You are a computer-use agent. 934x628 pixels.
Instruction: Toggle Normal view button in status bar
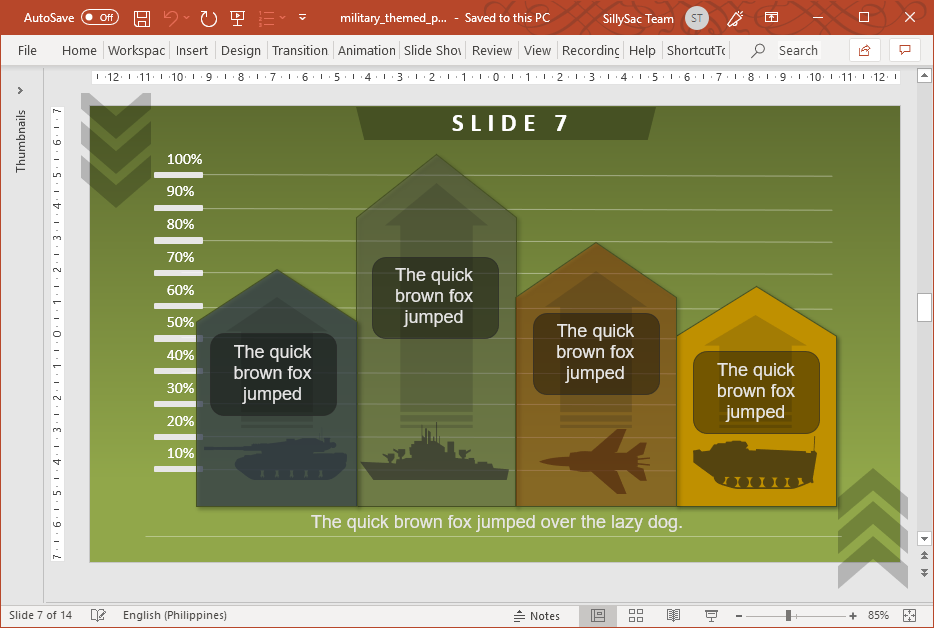(x=598, y=615)
